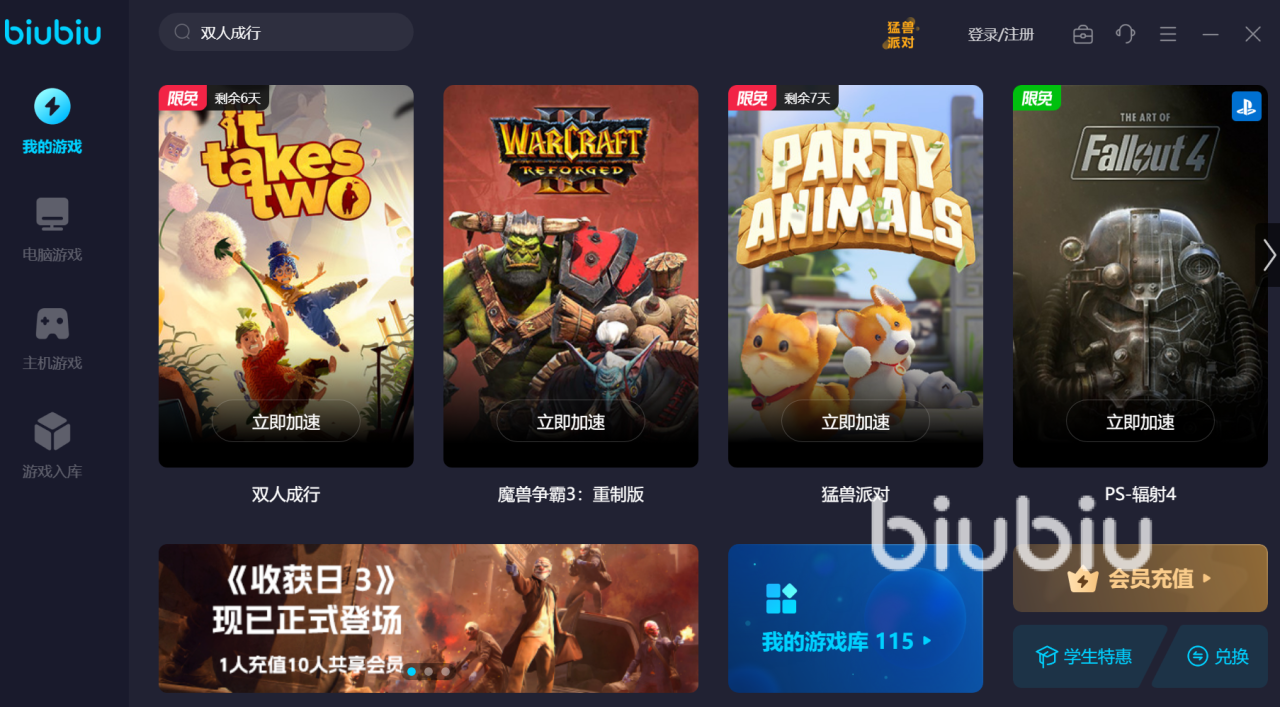Click 登录/注册 link

[1001, 35]
